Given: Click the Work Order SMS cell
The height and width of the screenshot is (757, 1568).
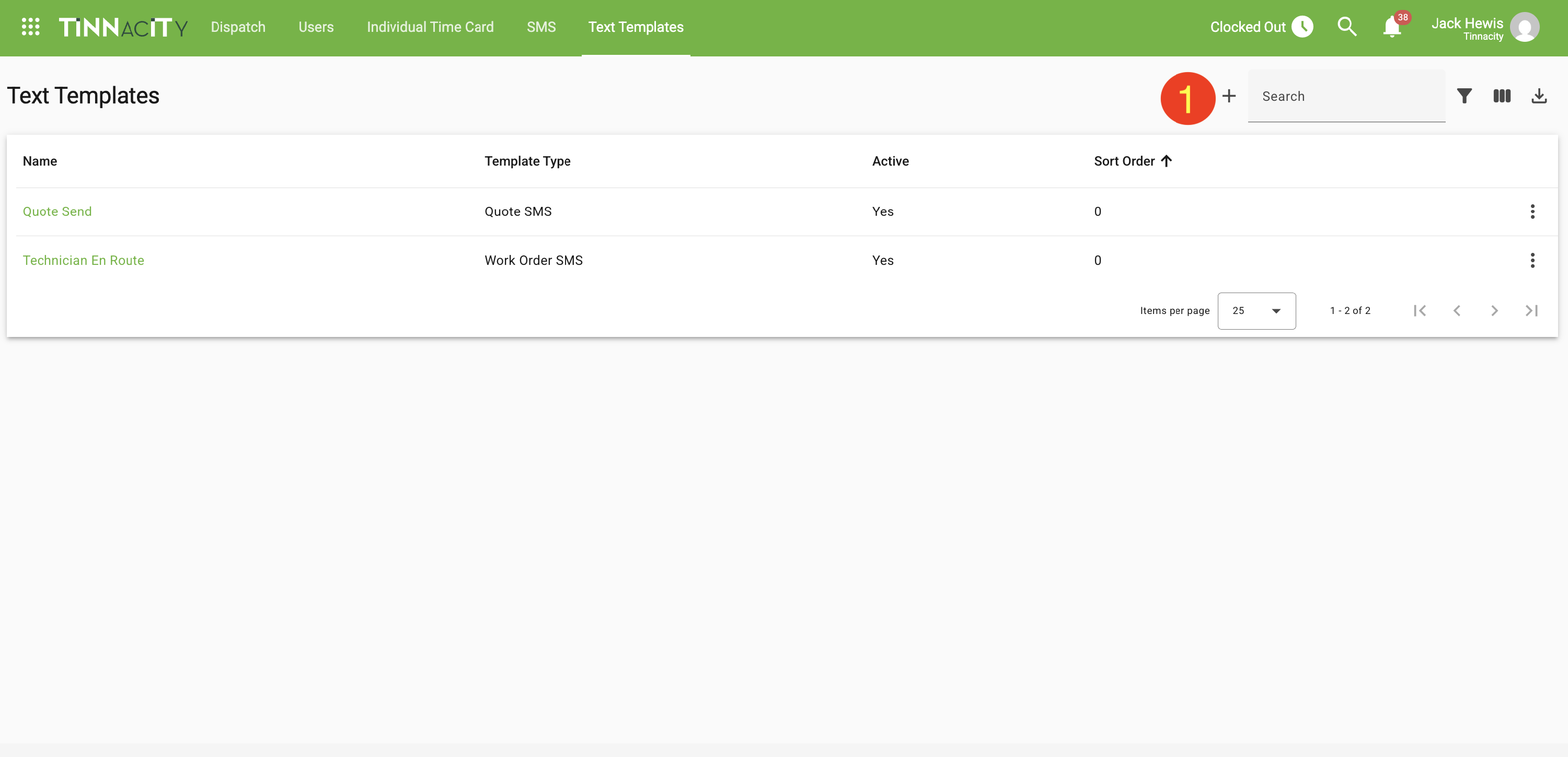Looking at the screenshot, I should 533,261.
